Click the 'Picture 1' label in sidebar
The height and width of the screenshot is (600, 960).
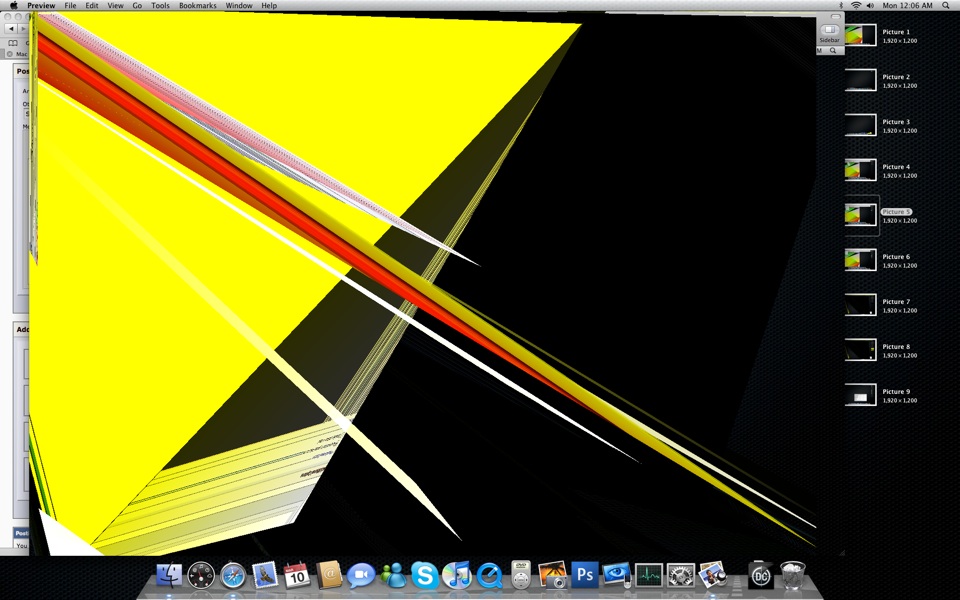click(x=896, y=32)
